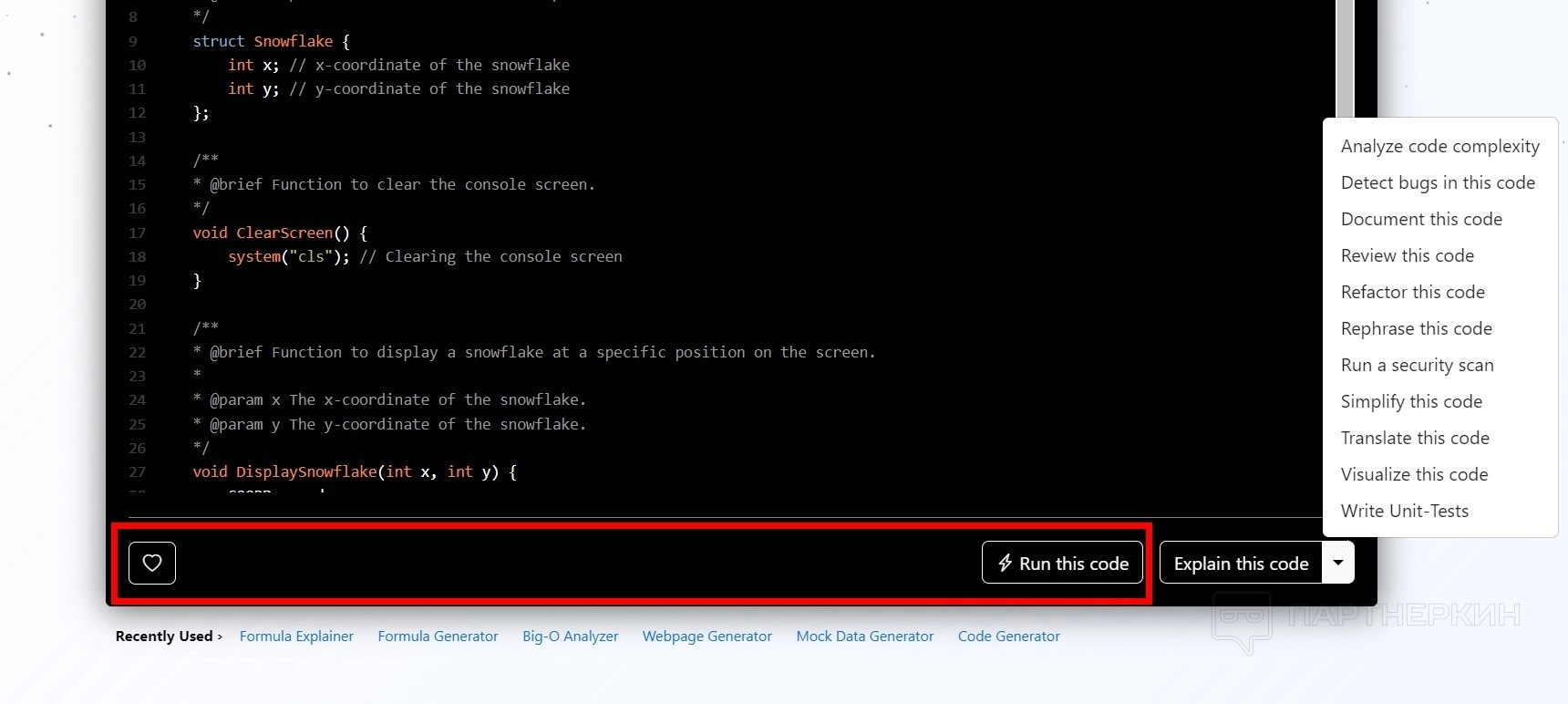Click the heart favorite icon button

pyautogui.click(x=152, y=563)
